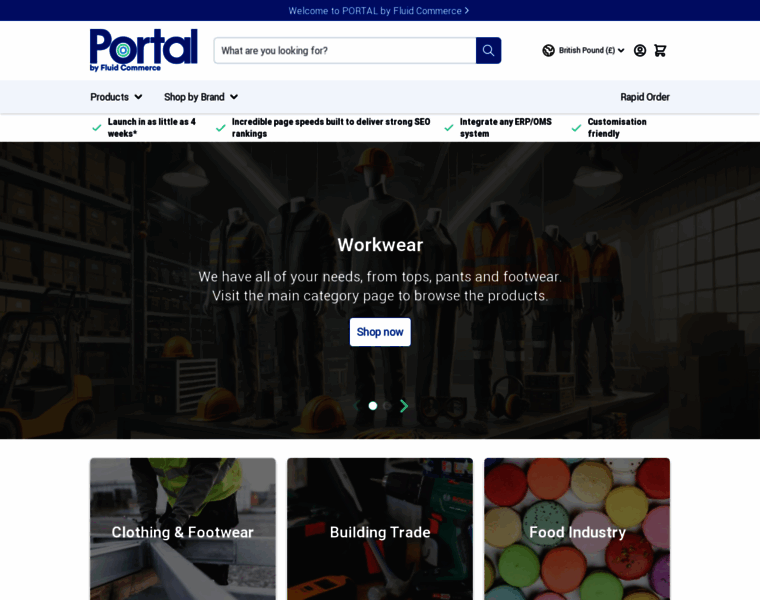Open the Welcome to PORTAL banner link
760x600 pixels.
379,11
